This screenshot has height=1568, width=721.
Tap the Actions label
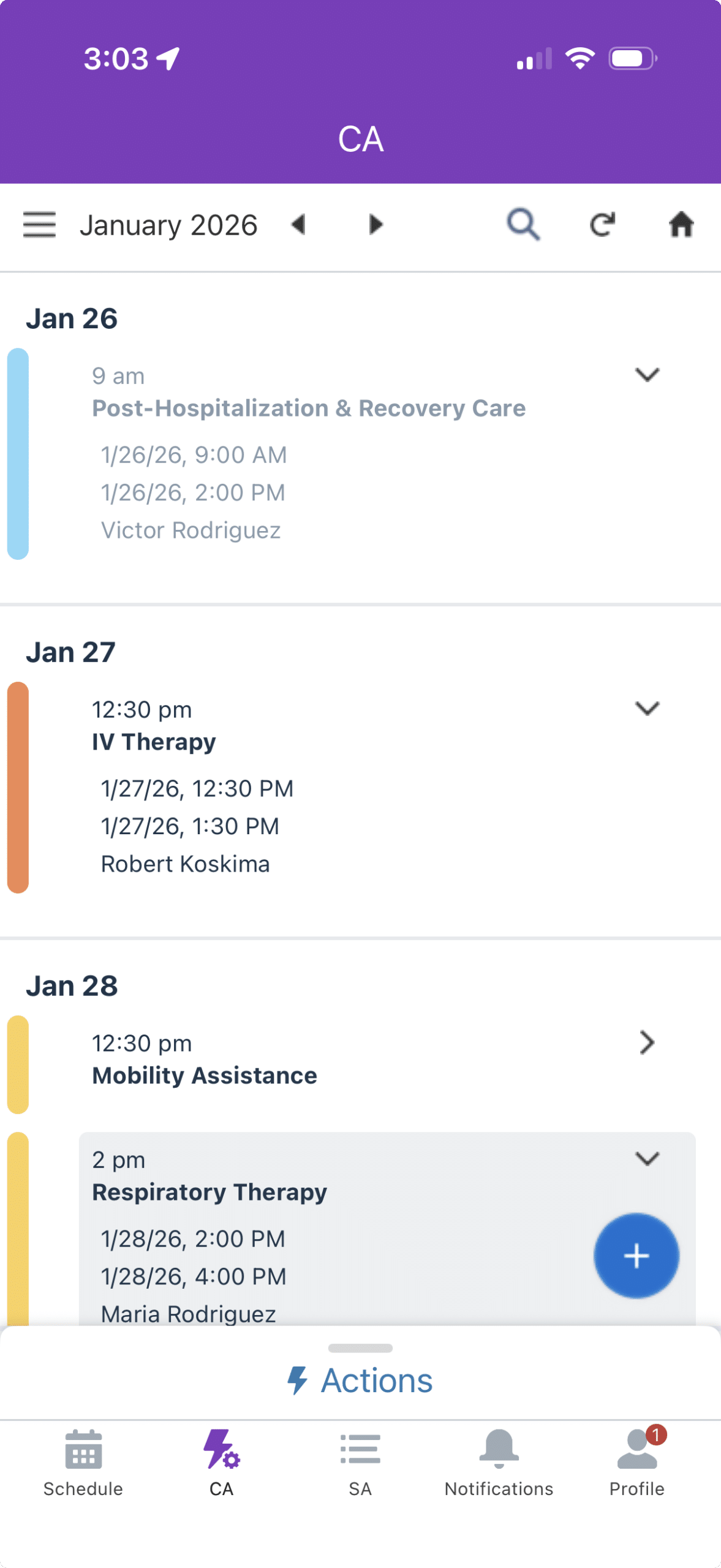click(x=377, y=1381)
